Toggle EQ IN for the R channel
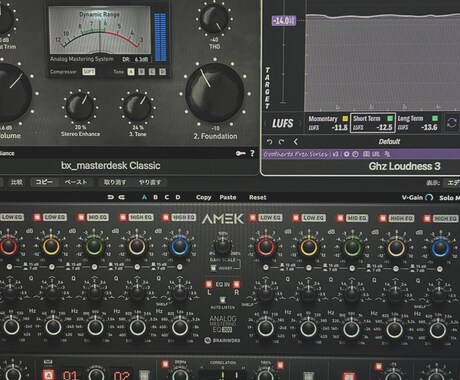Screen dimensions: 460x380 [236, 284]
